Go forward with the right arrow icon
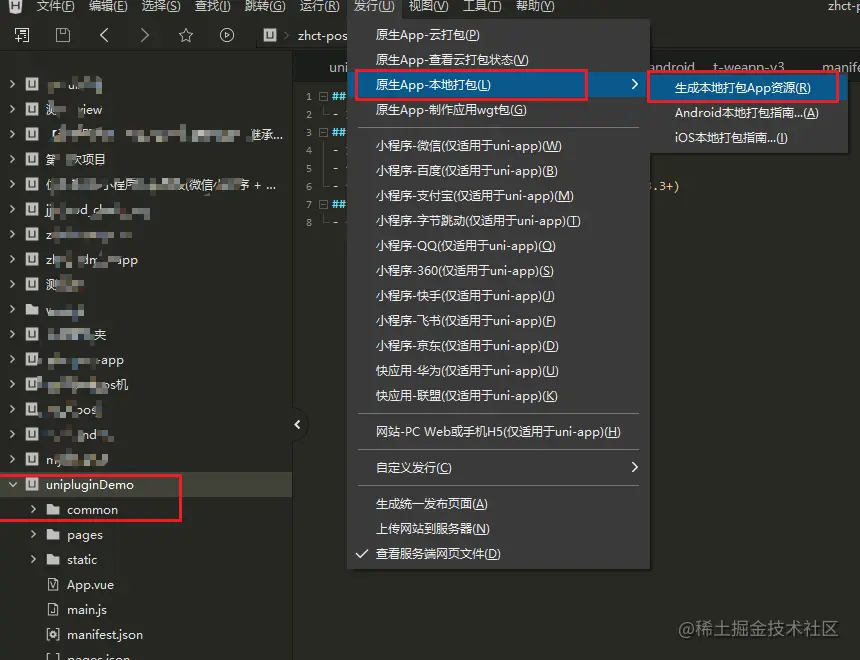Viewport: 860px width, 660px height. point(145,35)
